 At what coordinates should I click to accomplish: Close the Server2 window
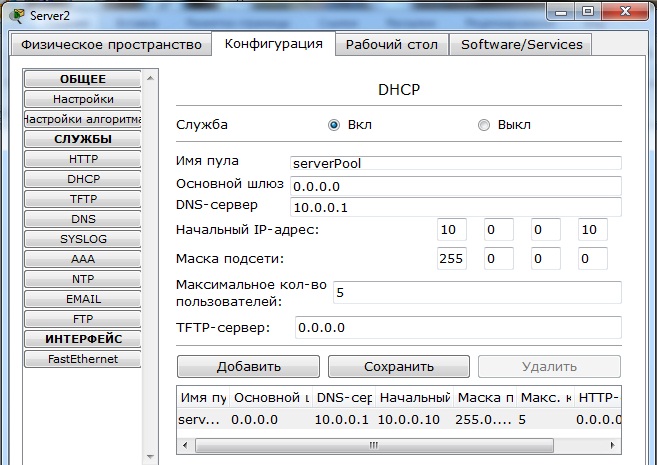(x=626, y=12)
